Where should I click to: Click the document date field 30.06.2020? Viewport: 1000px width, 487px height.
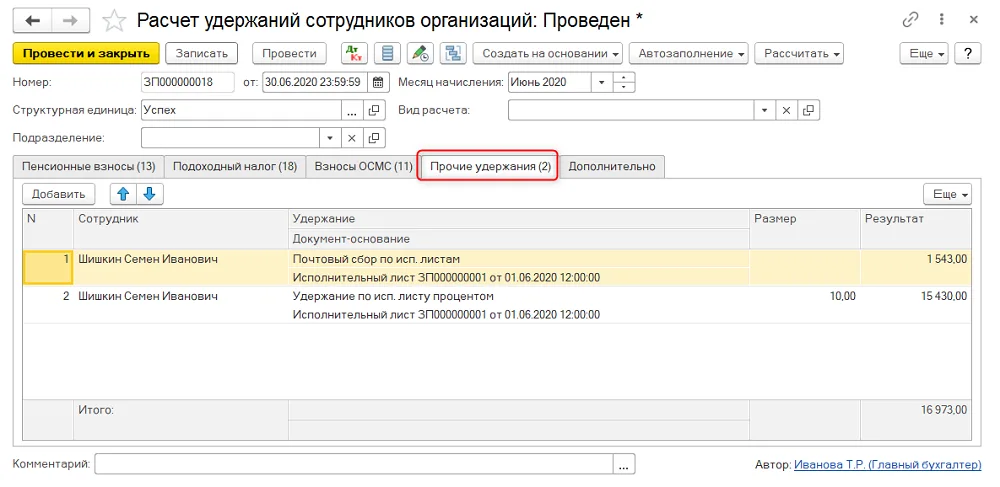coord(316,82)
